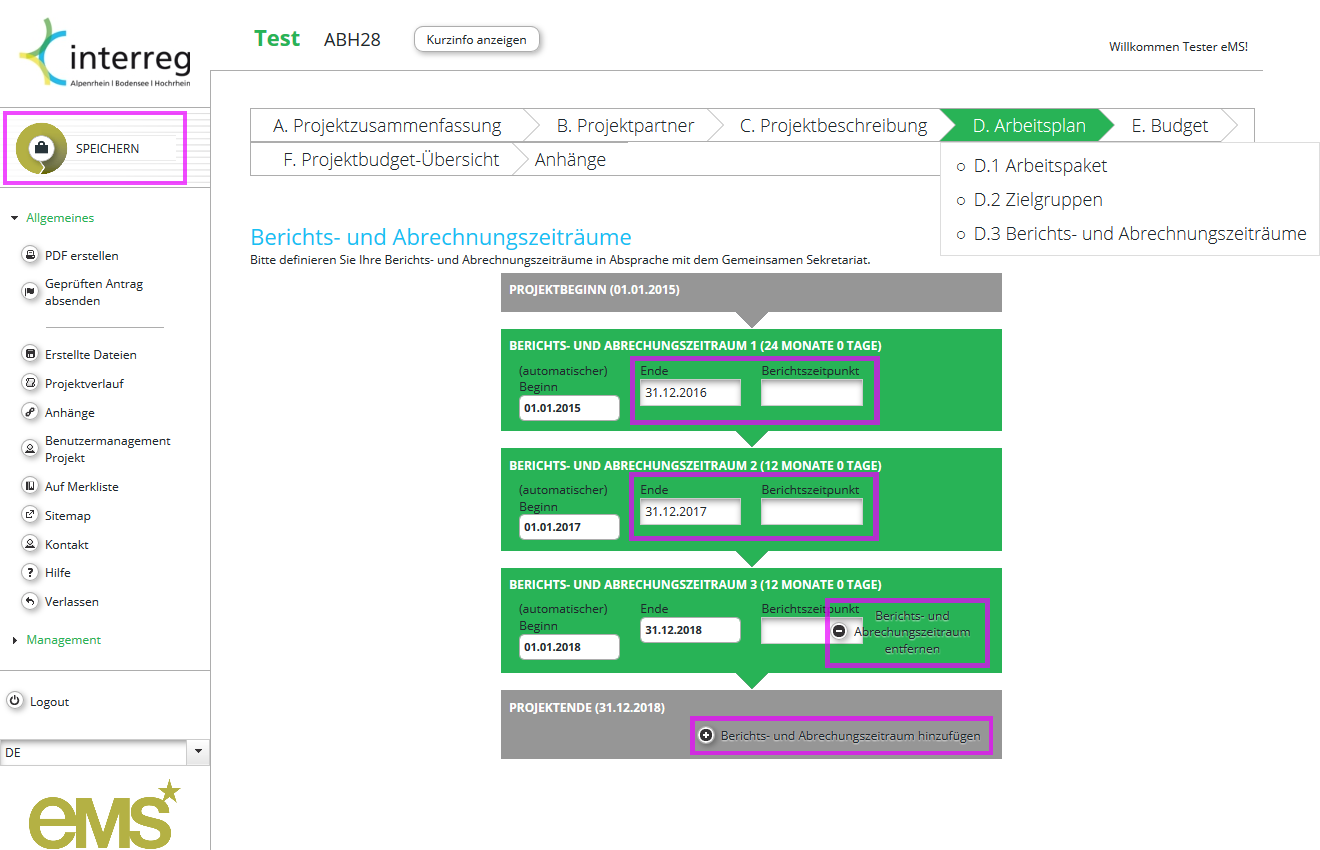Open the B. Projektpartner tab
Viewport: 1320px width, 850px height.
click(x=625, y=126)
